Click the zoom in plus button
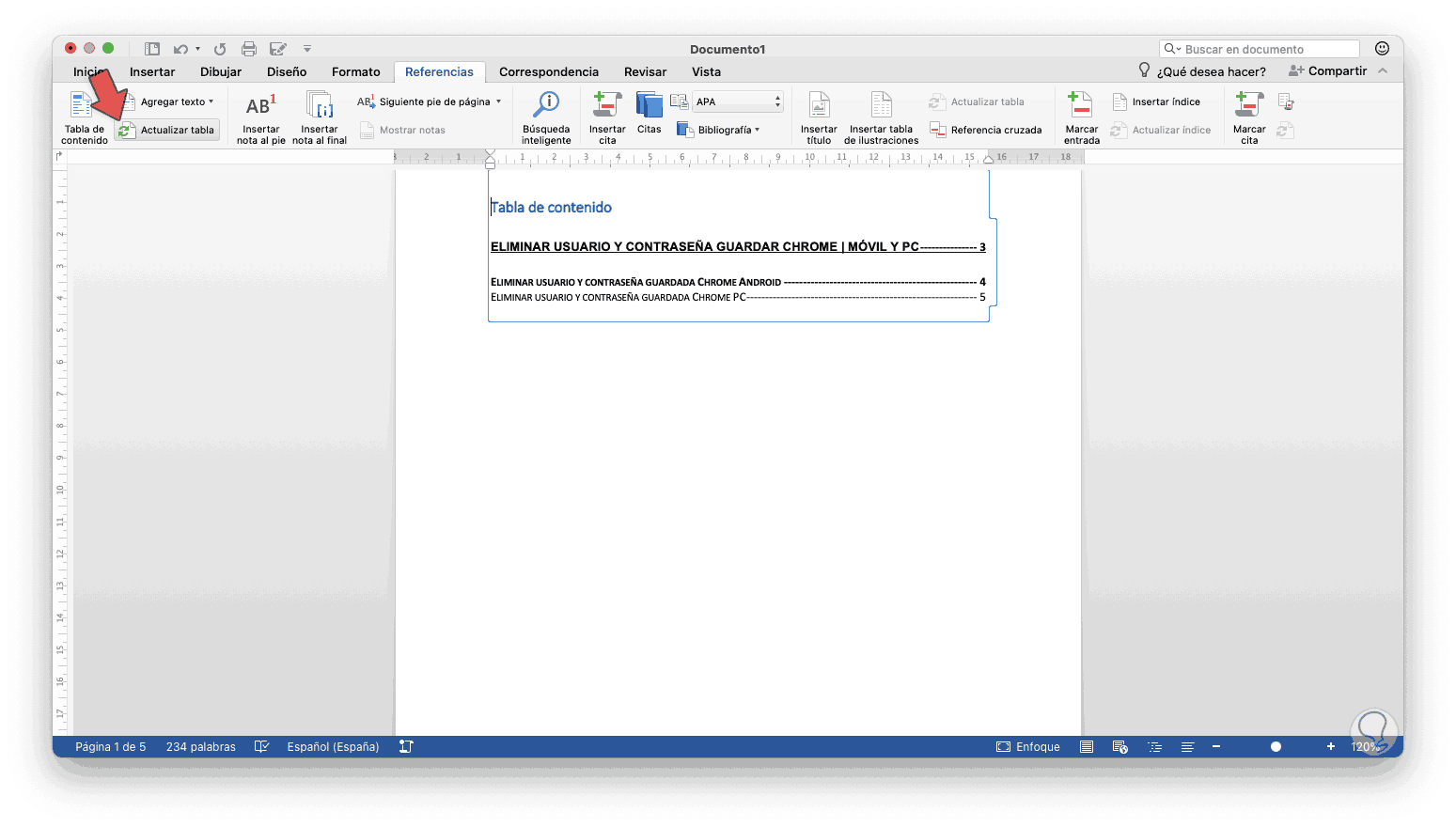The width and height of the screenshot is (1456, 827). pos(1330,747)
